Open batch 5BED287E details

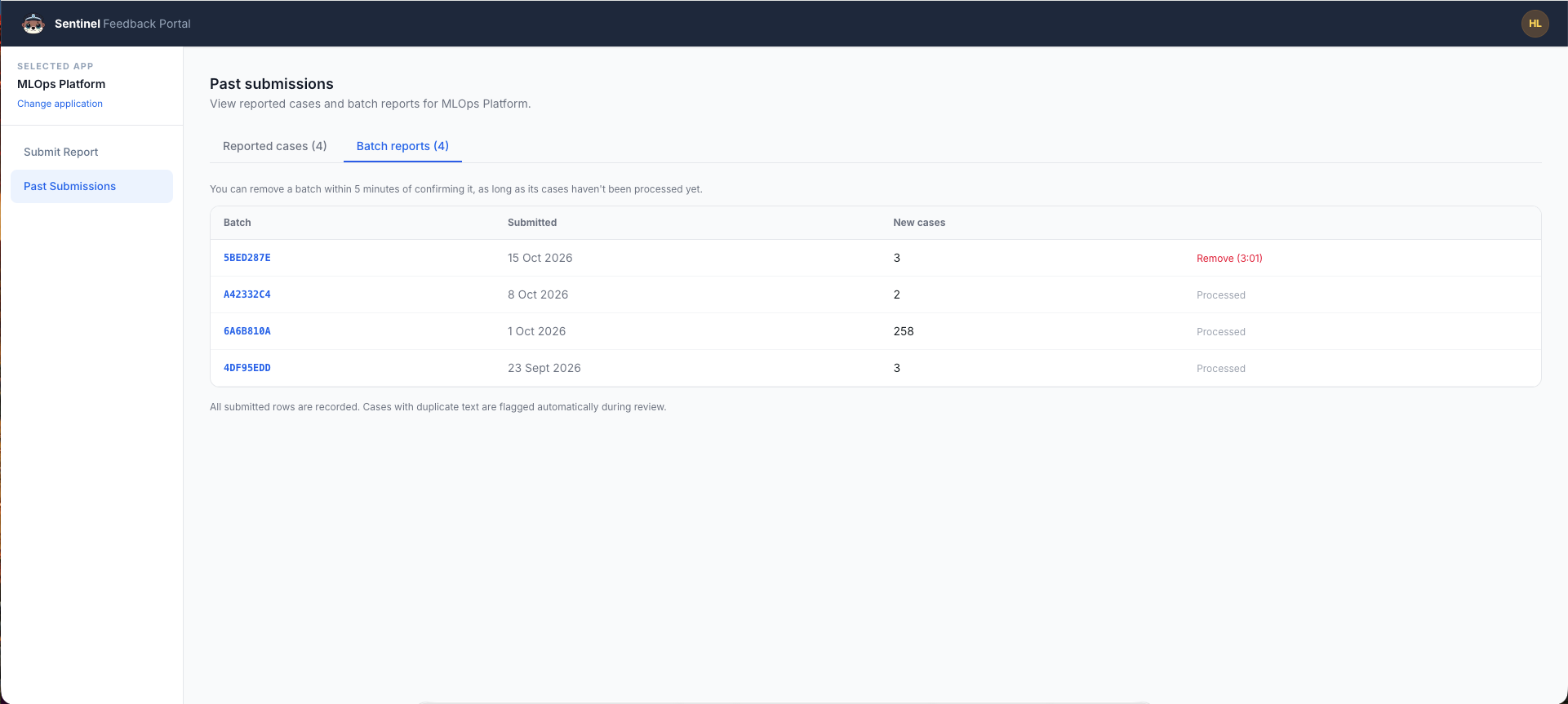coord(247,258)
